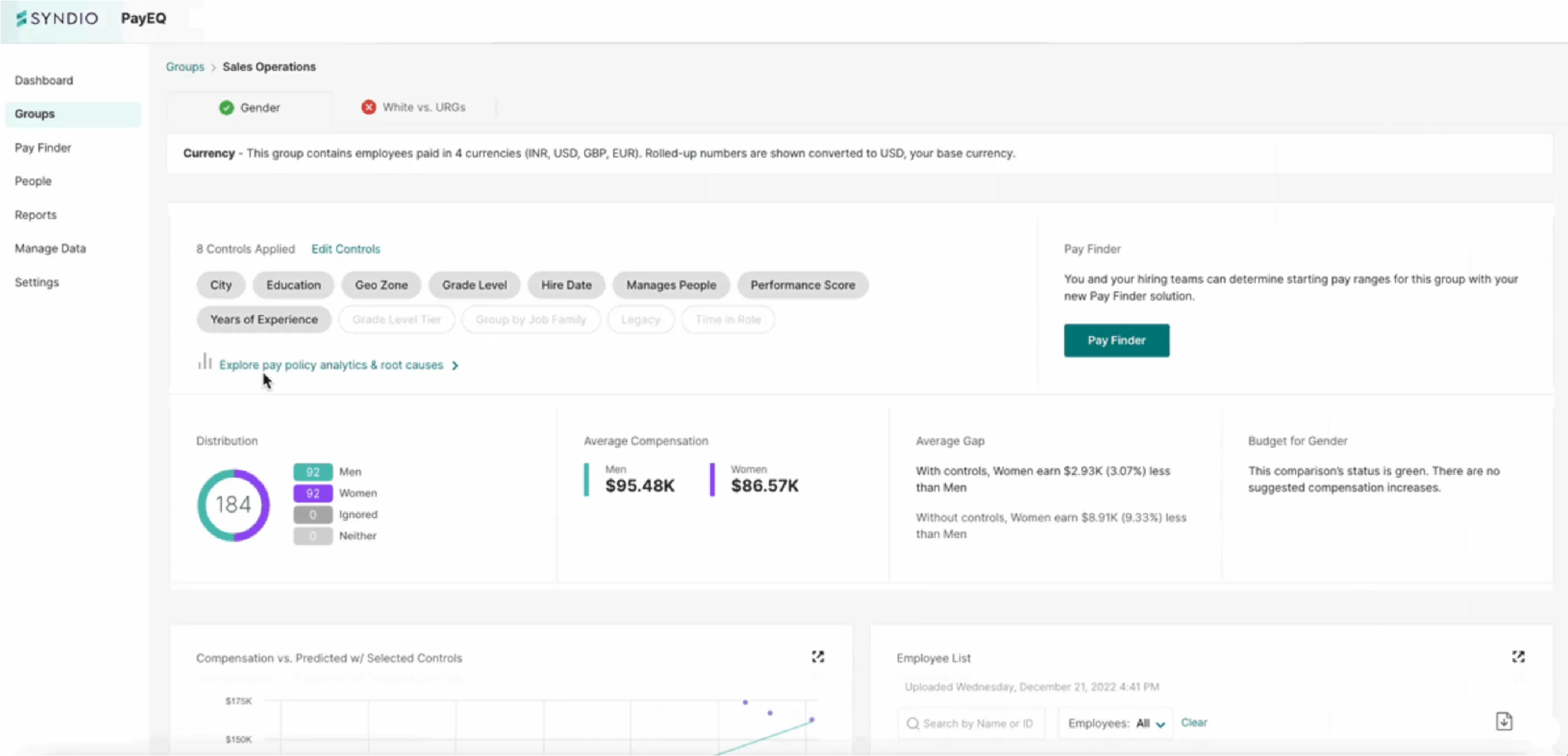
Task: Expand the Compensation vs. Predicted chart
Action: [x=818, y=657]
